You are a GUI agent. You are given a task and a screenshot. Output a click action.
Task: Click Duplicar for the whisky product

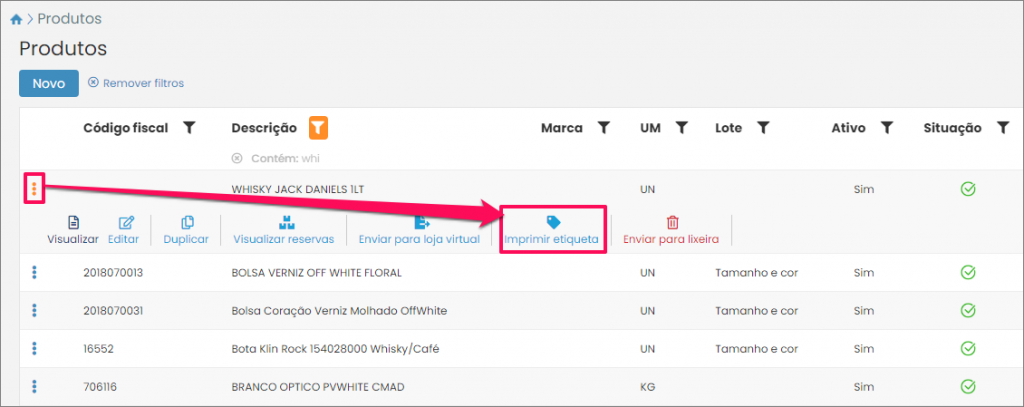click(186, 230)
